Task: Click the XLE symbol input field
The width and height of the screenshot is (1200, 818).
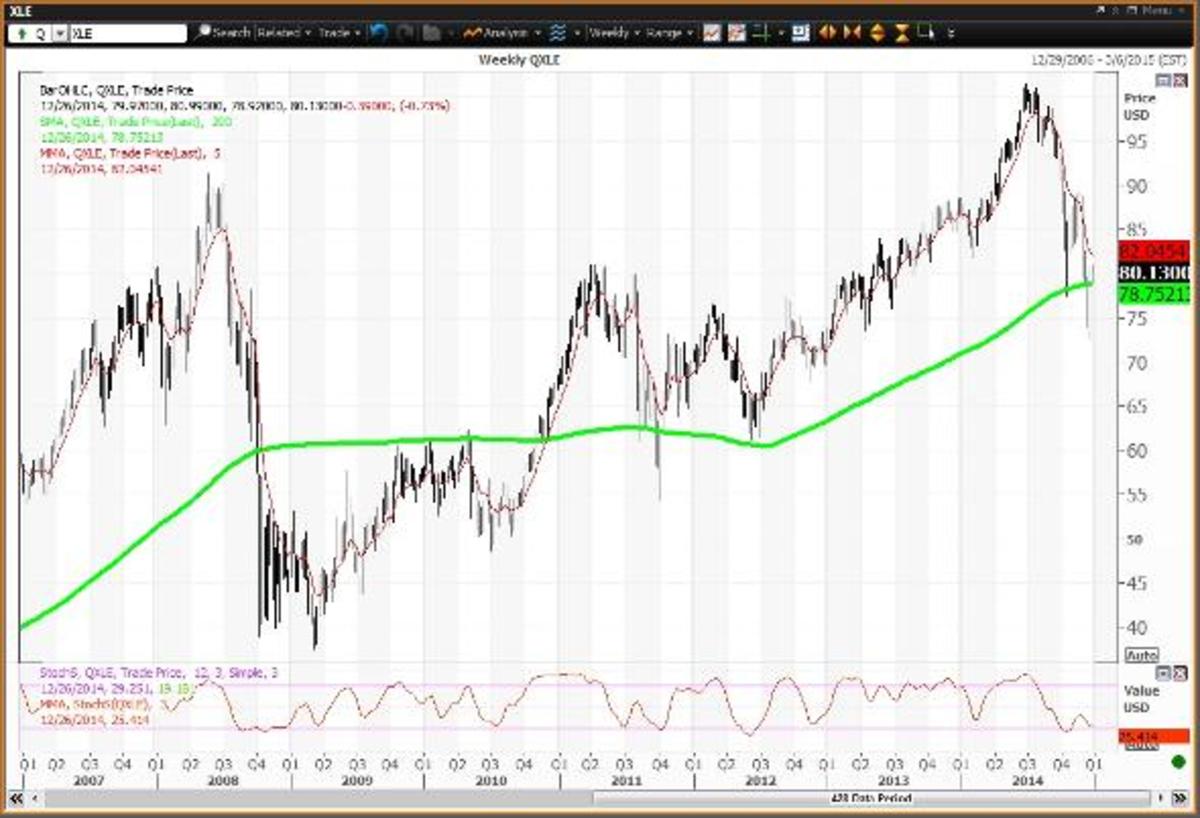Action: point(127,33)
